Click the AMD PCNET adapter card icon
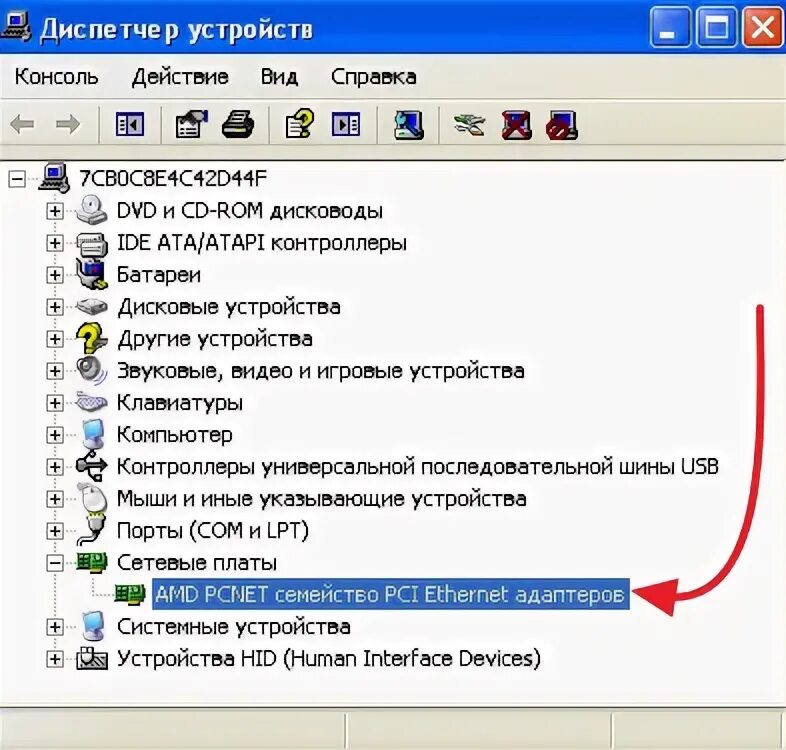786x750 pixels. 130,594
